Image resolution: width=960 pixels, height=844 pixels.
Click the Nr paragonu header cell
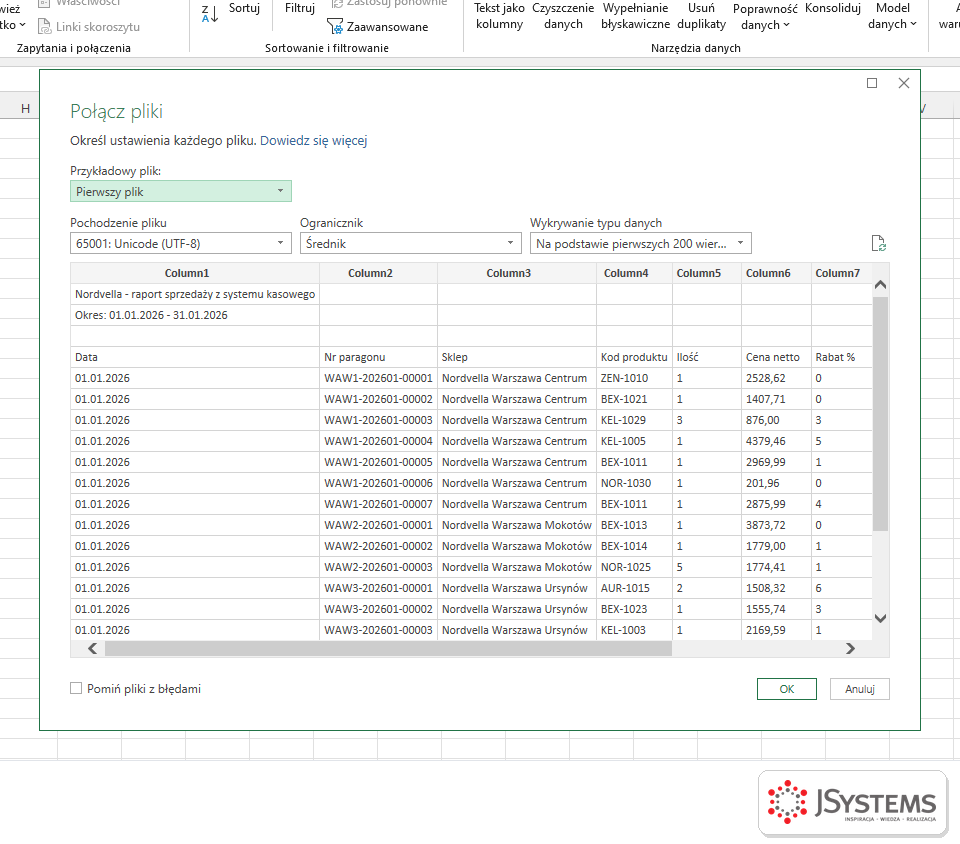378,357
